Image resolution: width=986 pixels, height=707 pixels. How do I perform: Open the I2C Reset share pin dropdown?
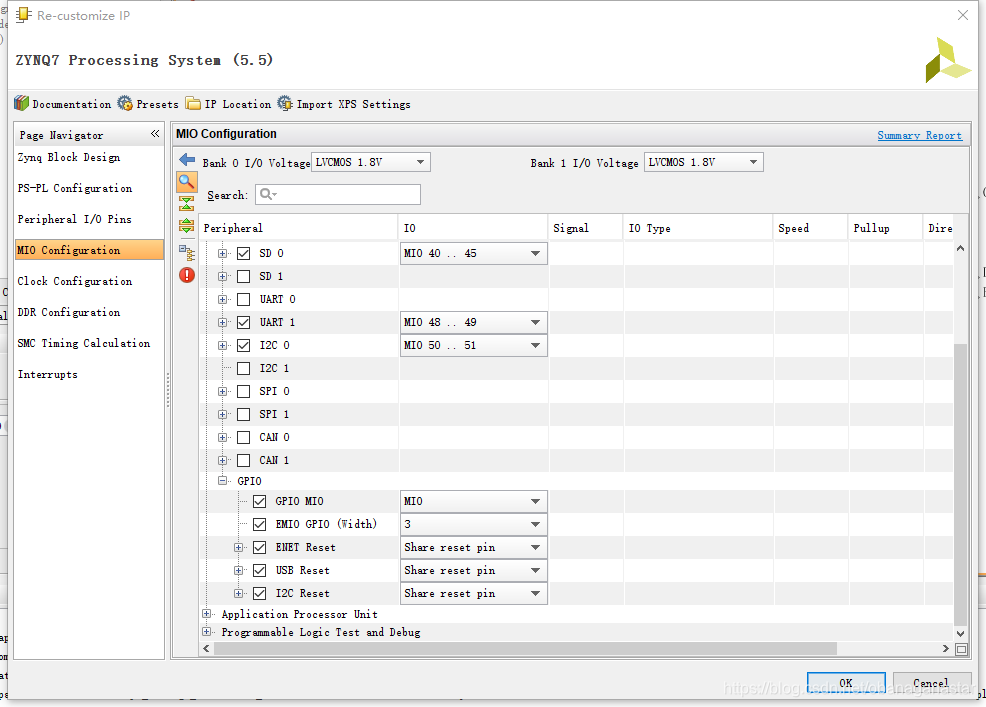(474, 593)
